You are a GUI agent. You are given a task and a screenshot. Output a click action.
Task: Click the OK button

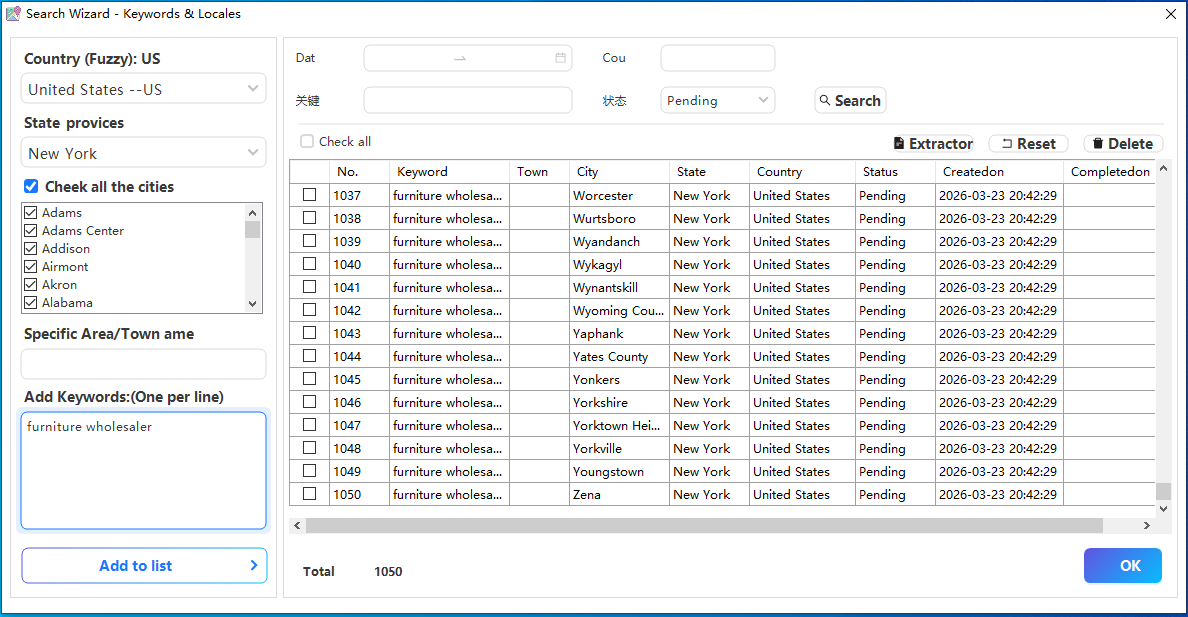click(1122, 565)
